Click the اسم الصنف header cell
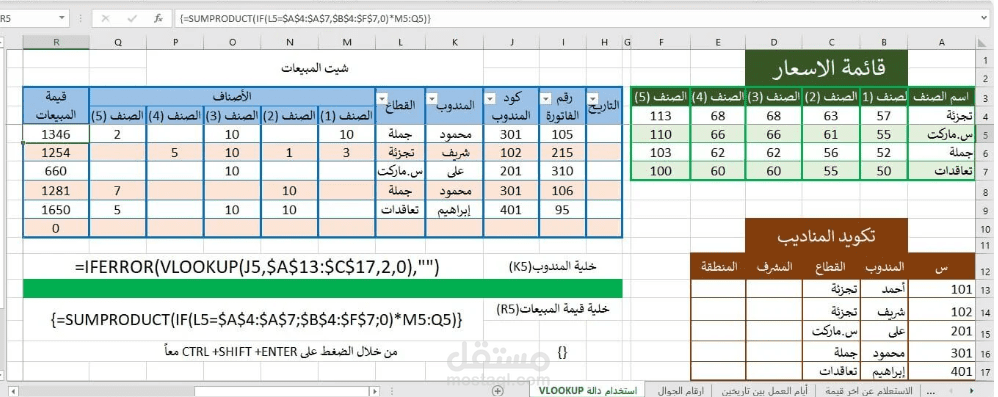Image resolution: width=998 pixels, height=397 pixels. click(x=941, y=97)
